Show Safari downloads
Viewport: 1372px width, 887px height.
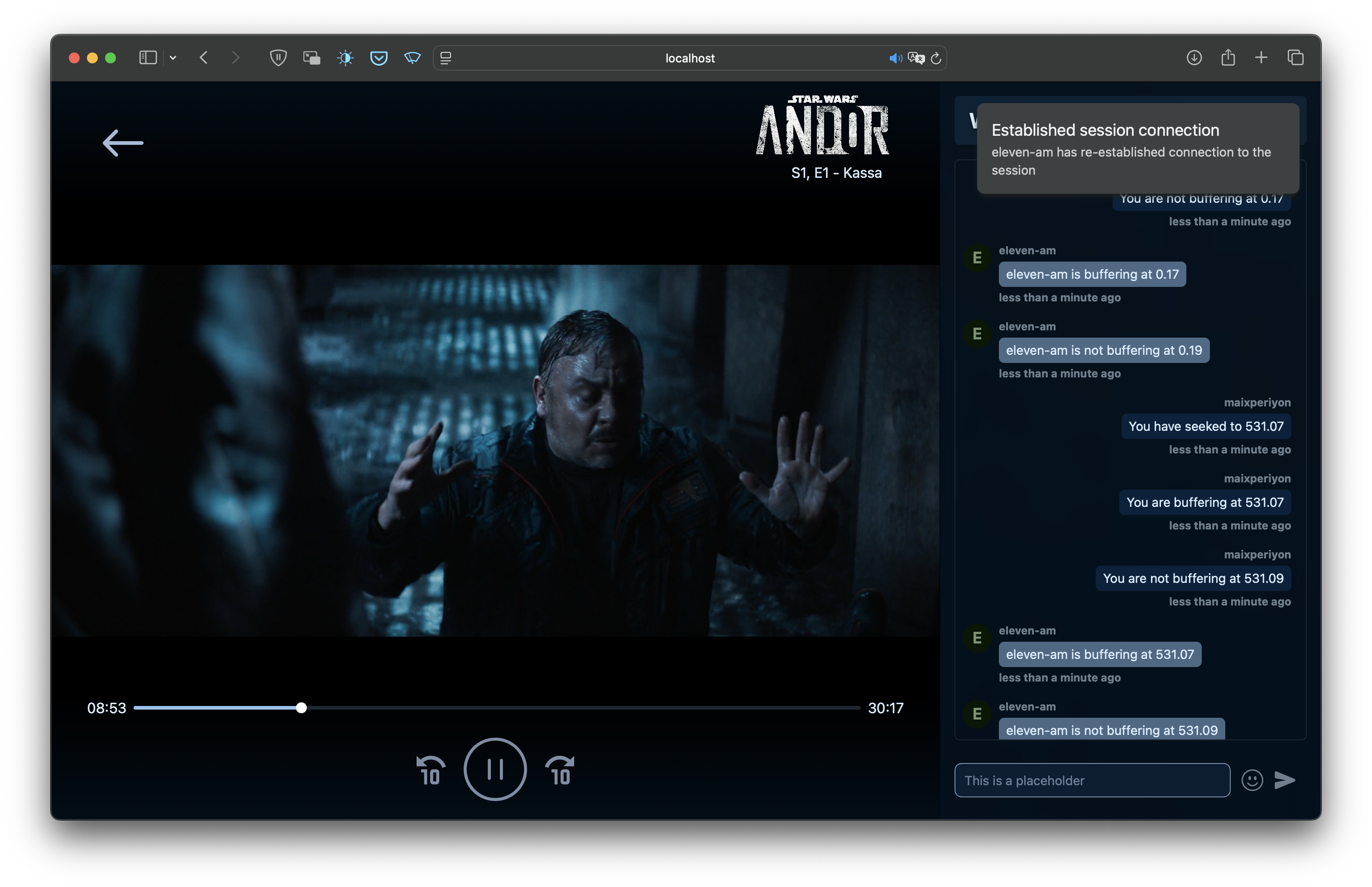(x=1194, y=57)
